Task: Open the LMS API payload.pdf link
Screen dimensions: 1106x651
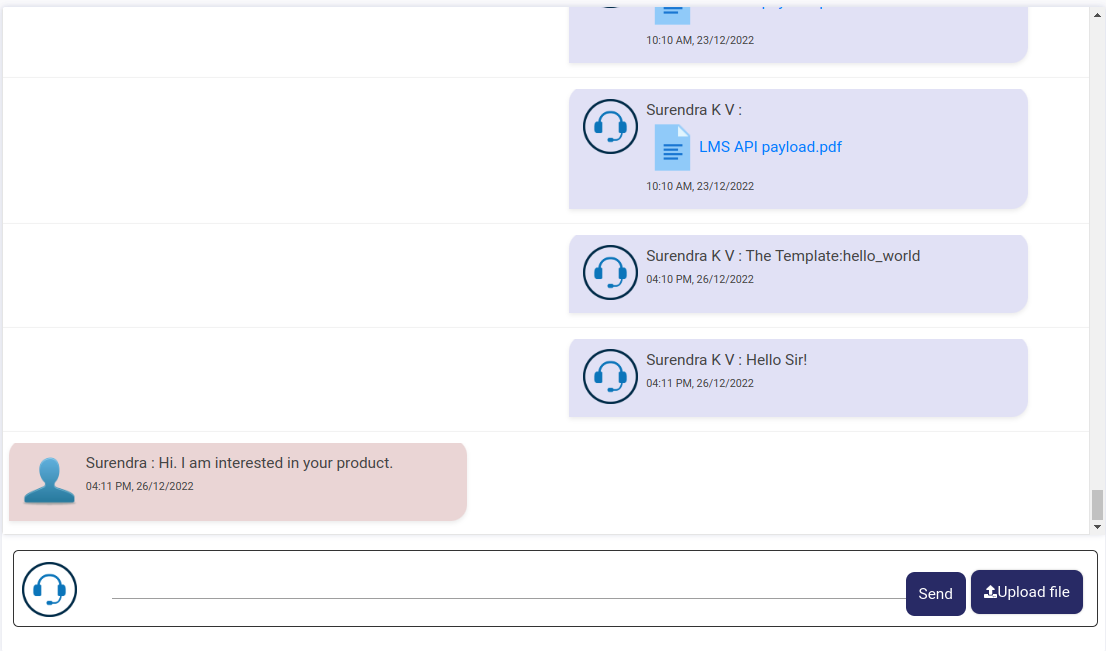Action: point(770,147)
